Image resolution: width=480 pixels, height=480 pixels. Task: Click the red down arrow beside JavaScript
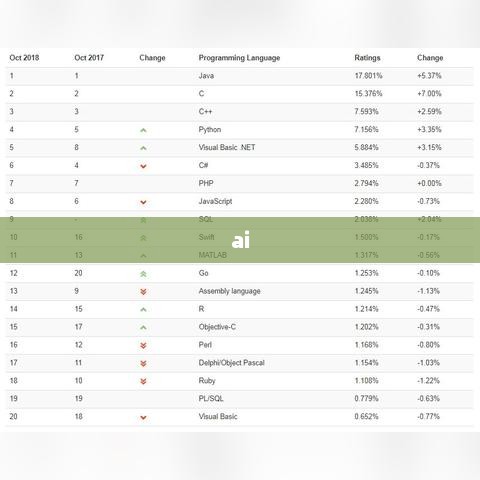(143, 202)
